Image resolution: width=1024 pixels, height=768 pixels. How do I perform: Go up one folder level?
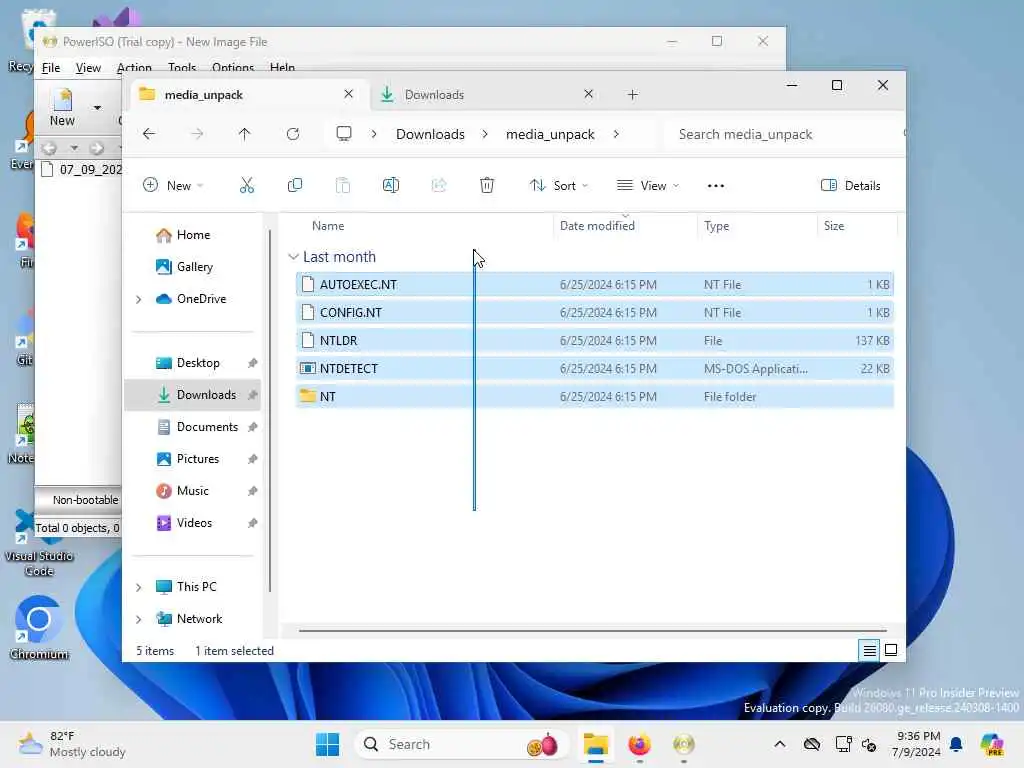tap(244, 134)
